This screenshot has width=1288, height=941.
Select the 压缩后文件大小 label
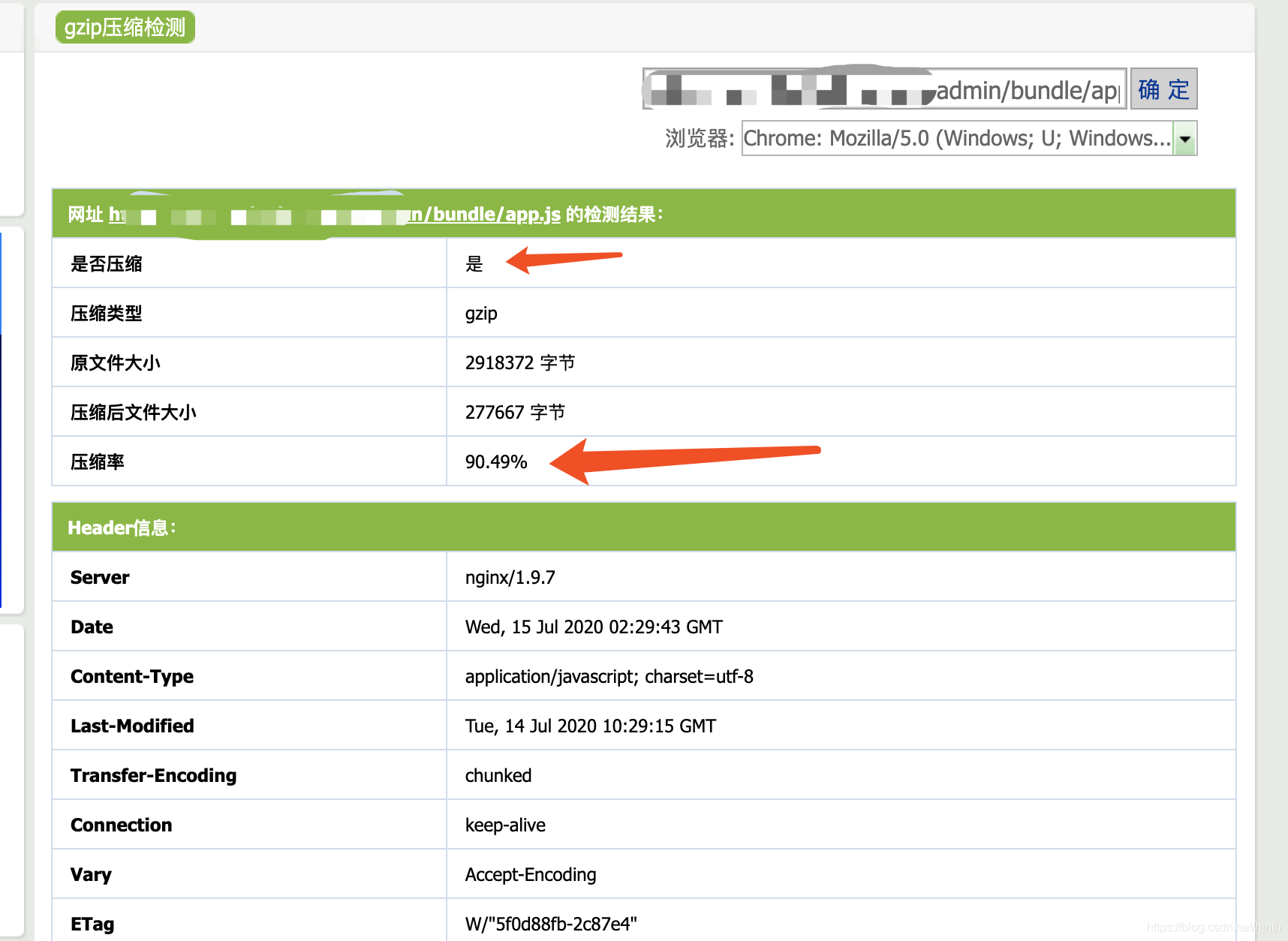pos(134,413)
